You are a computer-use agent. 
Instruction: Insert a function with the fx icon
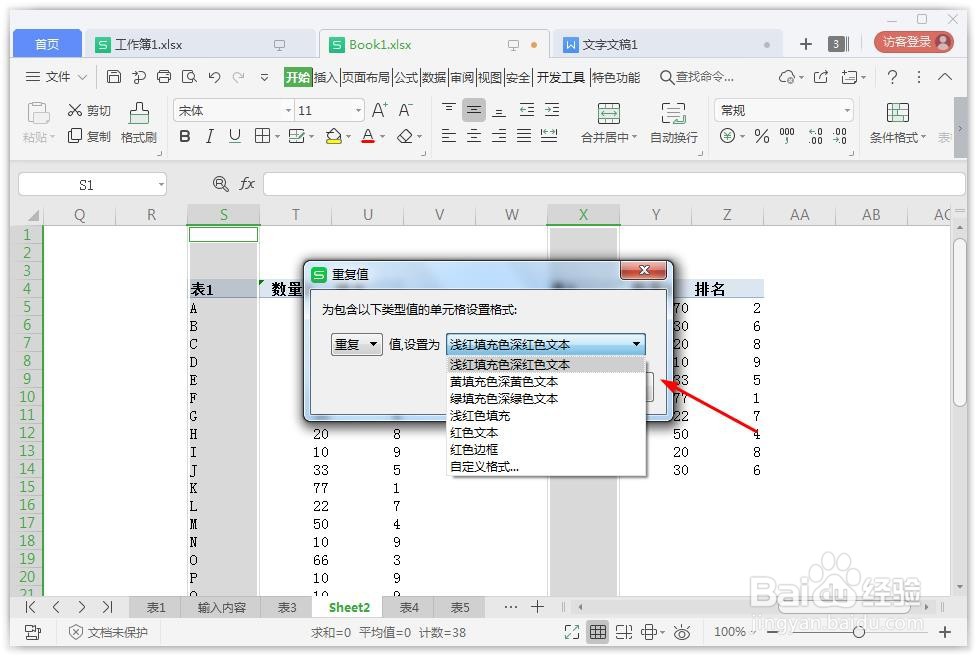(247, 184)
